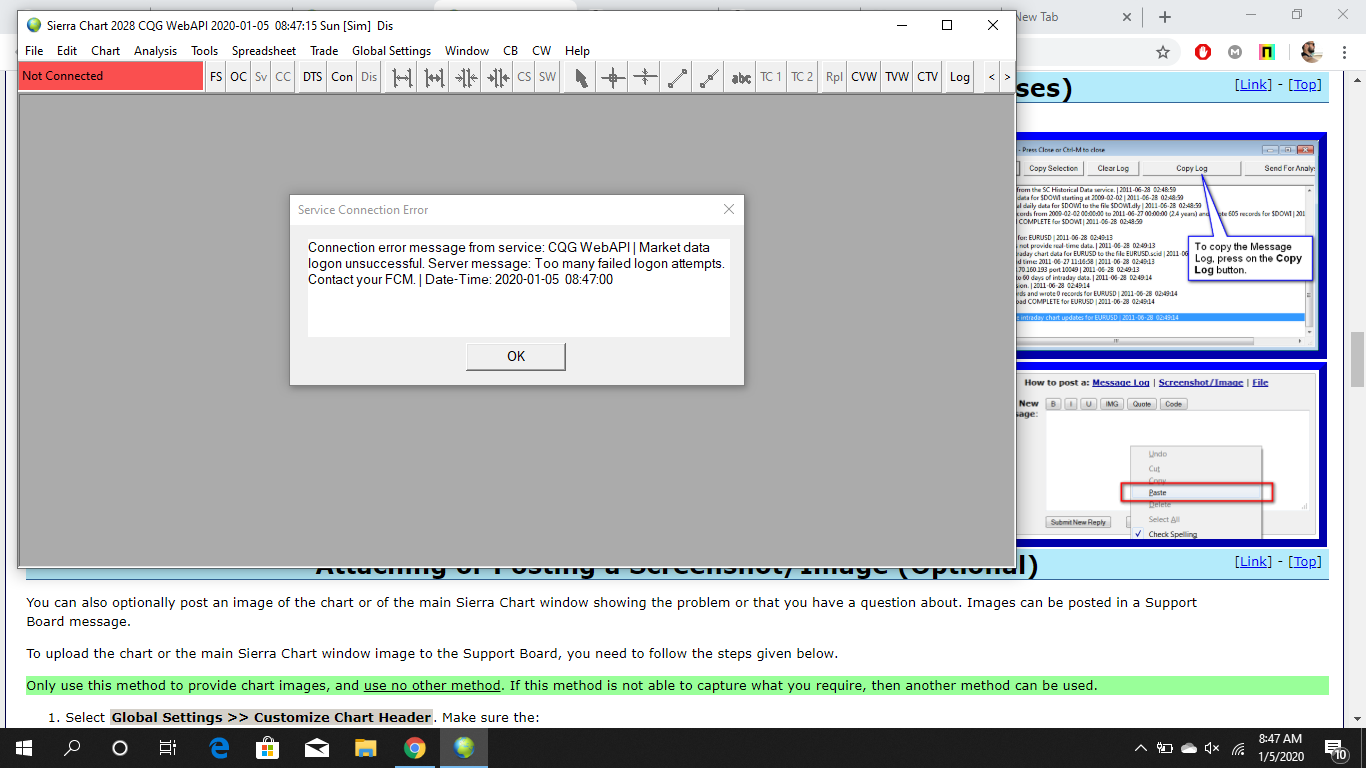Click the Chrome page vertical scrollbar thumb
1366x768 pixels.
(x=1358, y=359)
